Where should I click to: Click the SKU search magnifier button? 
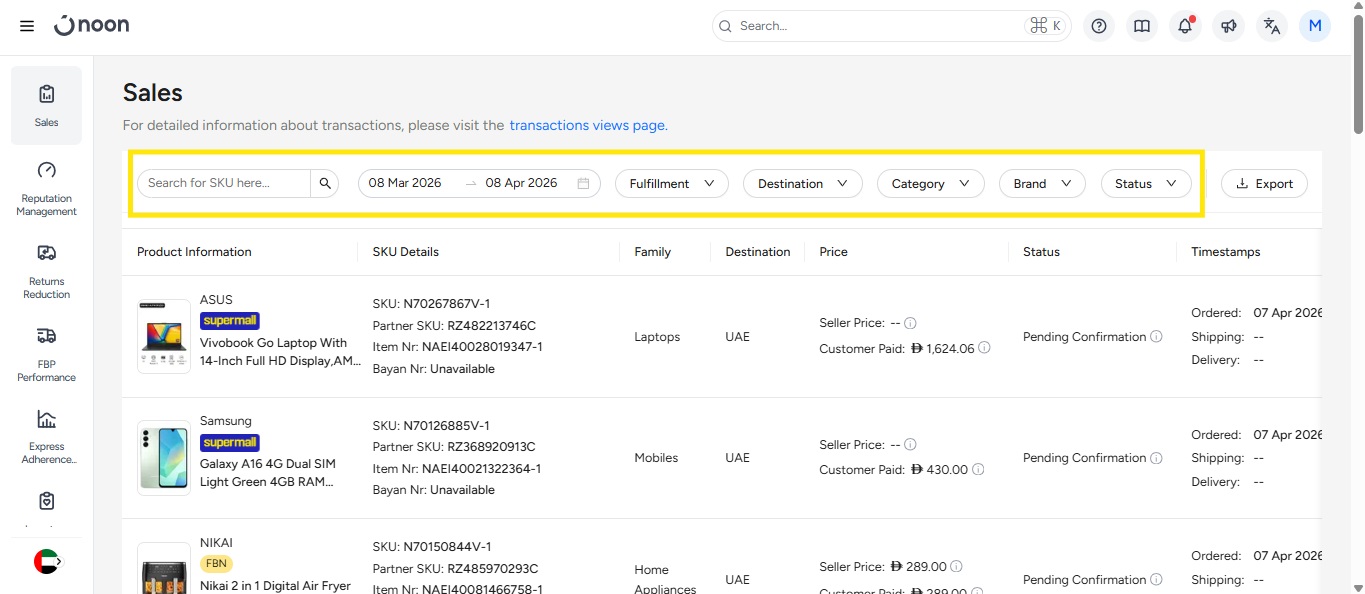tap(325, 183)
